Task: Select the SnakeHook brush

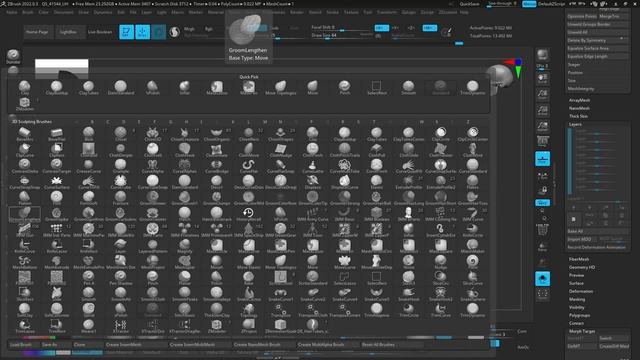Action: coord(408,294)
